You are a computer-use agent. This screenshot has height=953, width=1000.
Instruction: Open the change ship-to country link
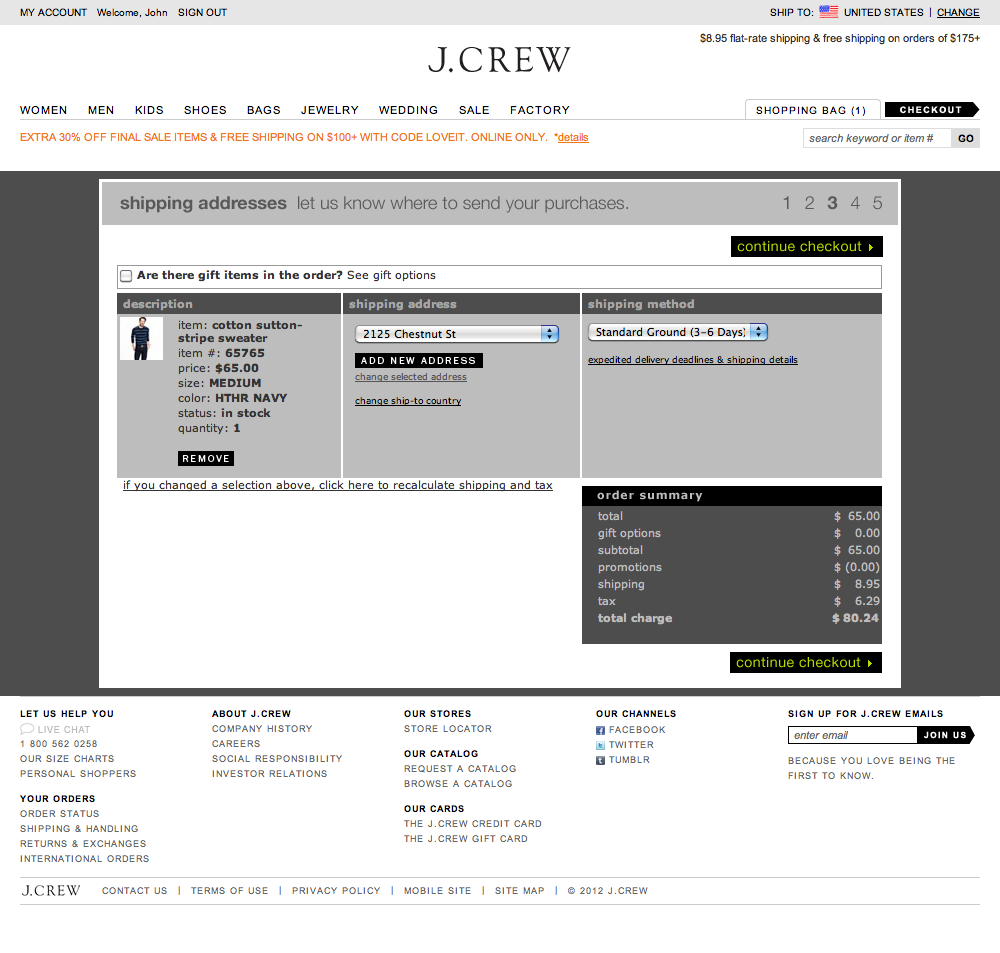406,400
